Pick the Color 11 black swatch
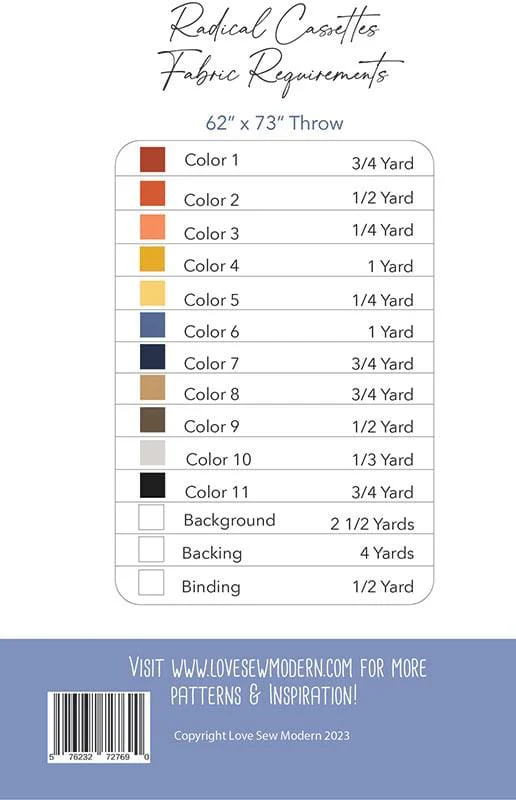The width and height of the screenshot is (516, 800). (x=153, y=485)
